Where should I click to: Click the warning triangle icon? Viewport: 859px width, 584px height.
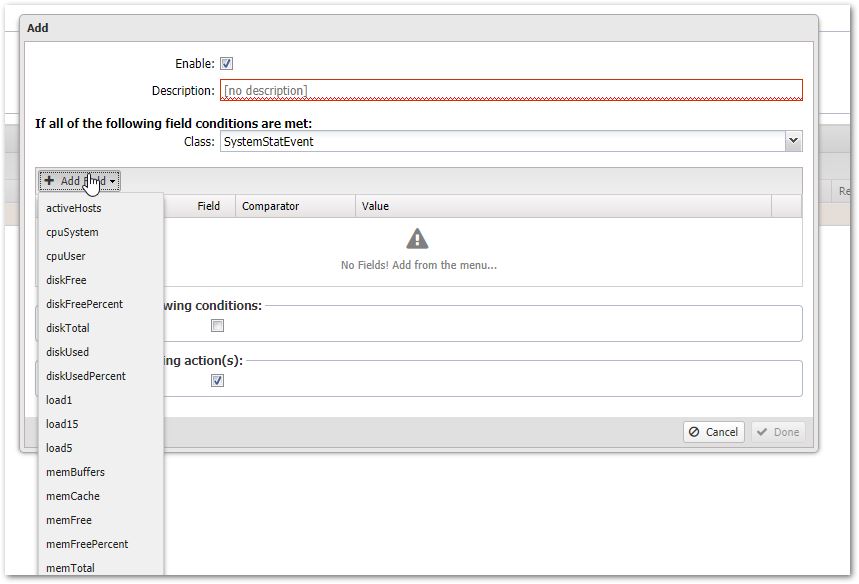[x=417, y=239]
